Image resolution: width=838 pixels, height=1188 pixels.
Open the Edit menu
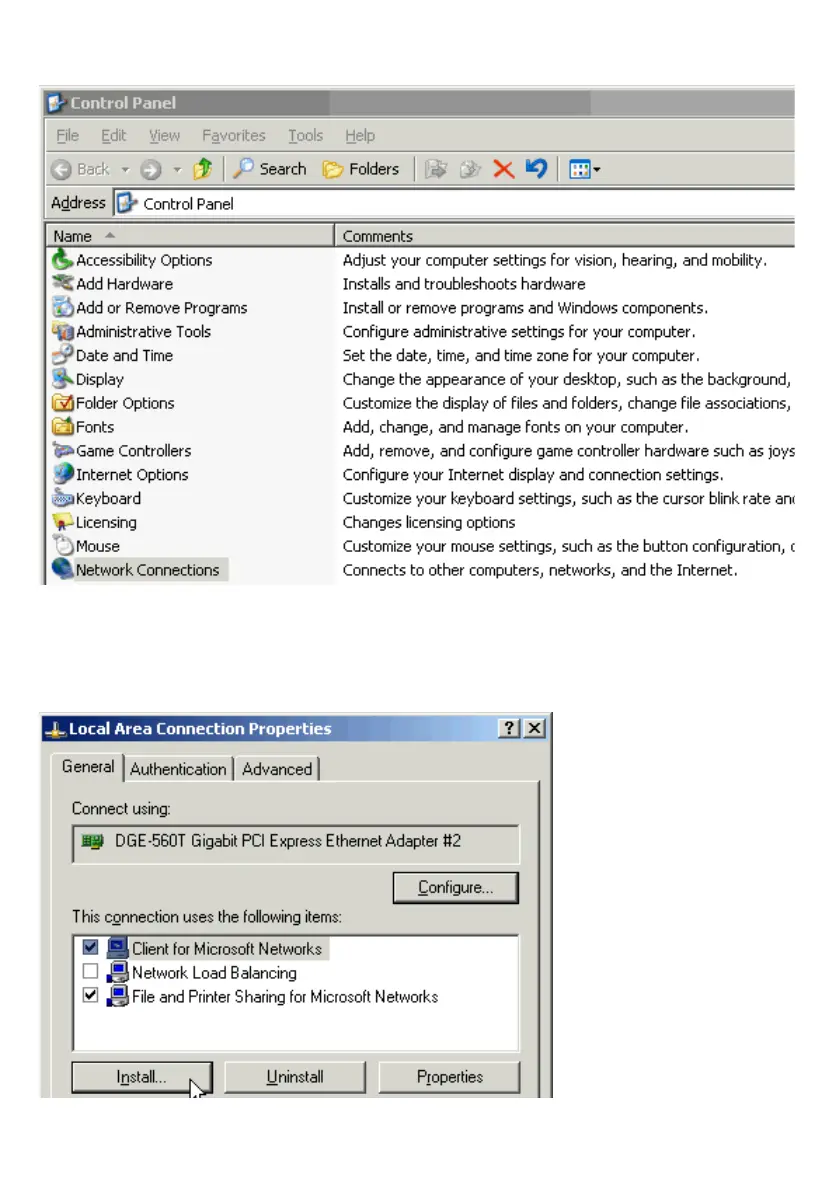tap(114, 136)
